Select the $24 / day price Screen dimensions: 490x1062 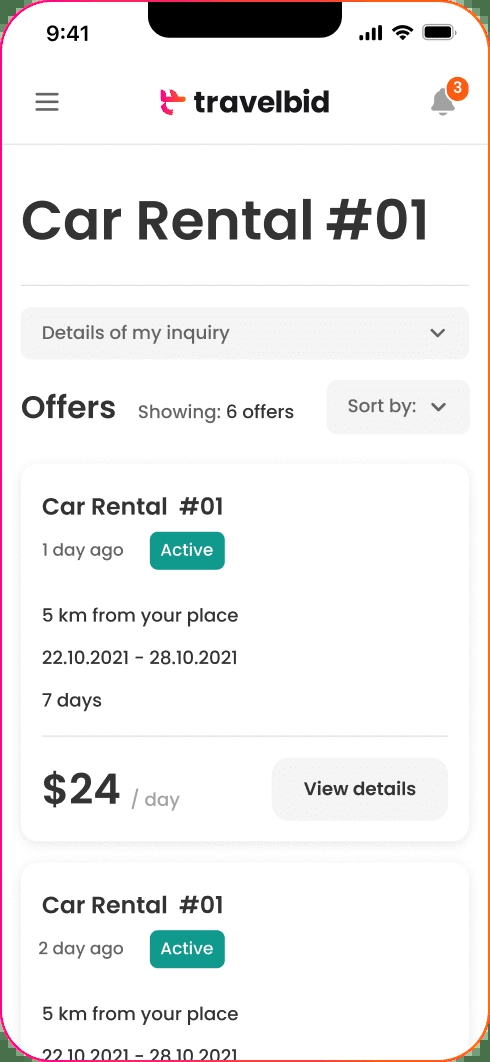pos(110,790)
